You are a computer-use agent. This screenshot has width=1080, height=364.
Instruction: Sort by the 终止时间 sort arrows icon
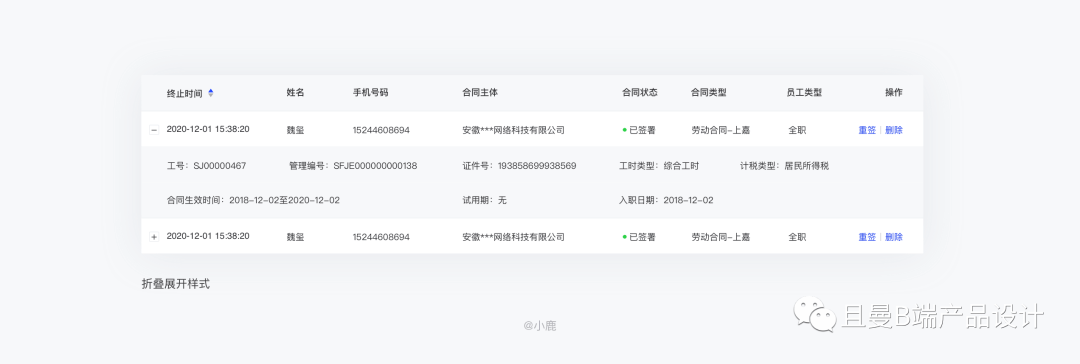[211, 92]
